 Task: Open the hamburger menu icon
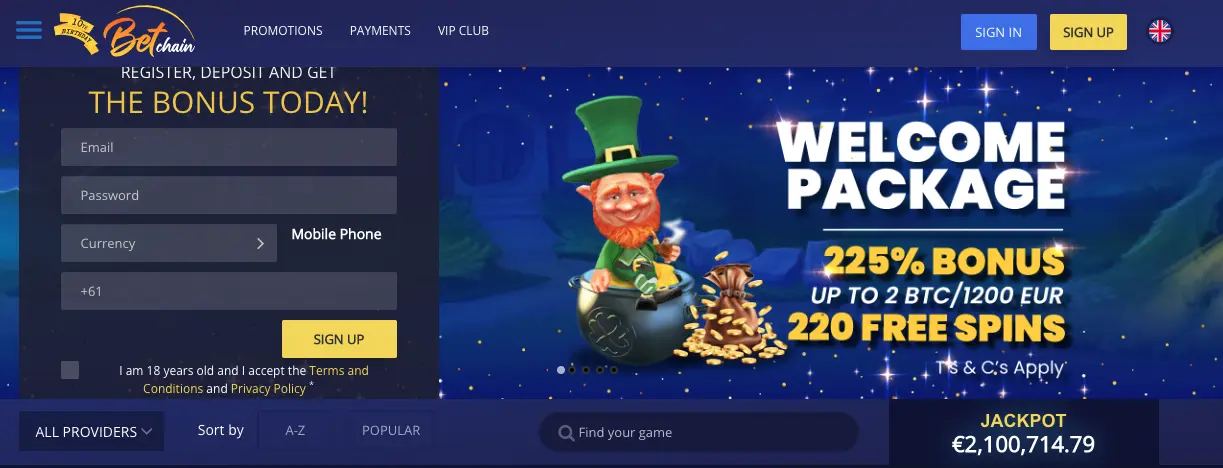pos(29,31)
